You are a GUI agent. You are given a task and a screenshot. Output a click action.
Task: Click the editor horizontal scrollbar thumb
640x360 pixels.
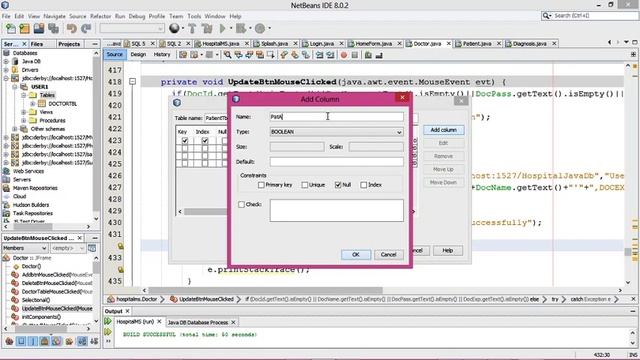coord(265,290)
